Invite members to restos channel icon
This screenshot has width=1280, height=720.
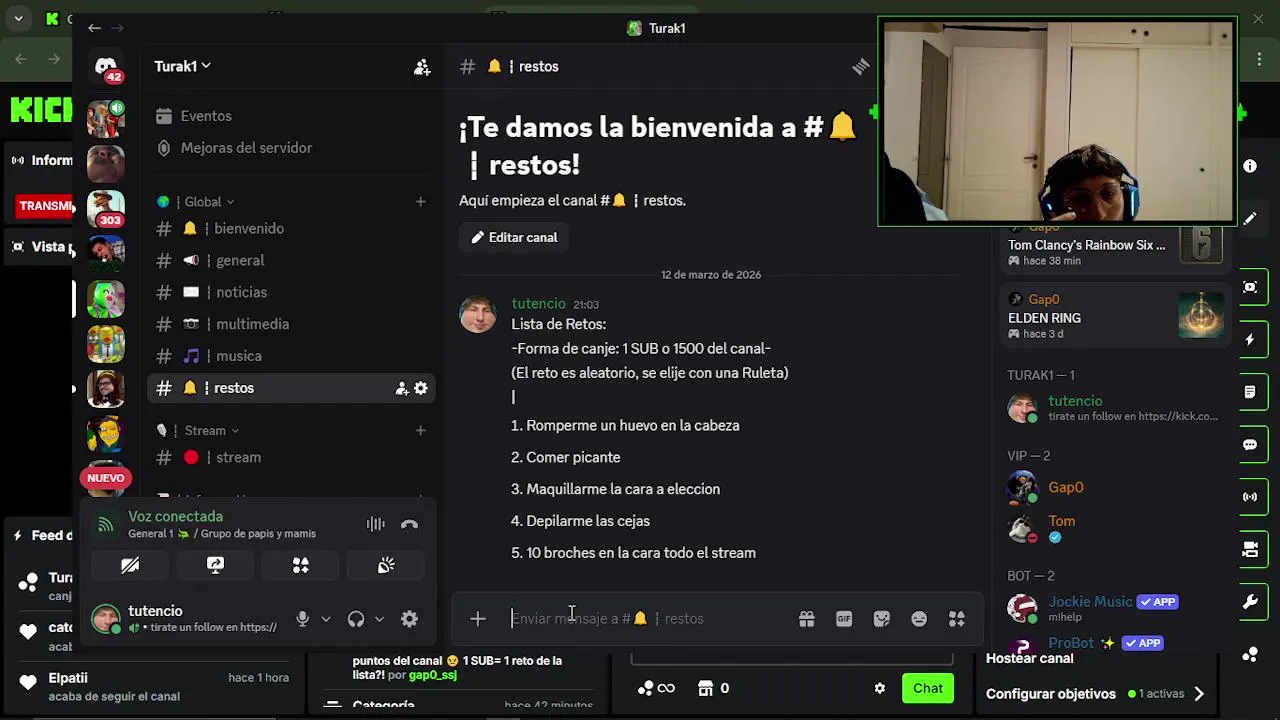[401, 388]
